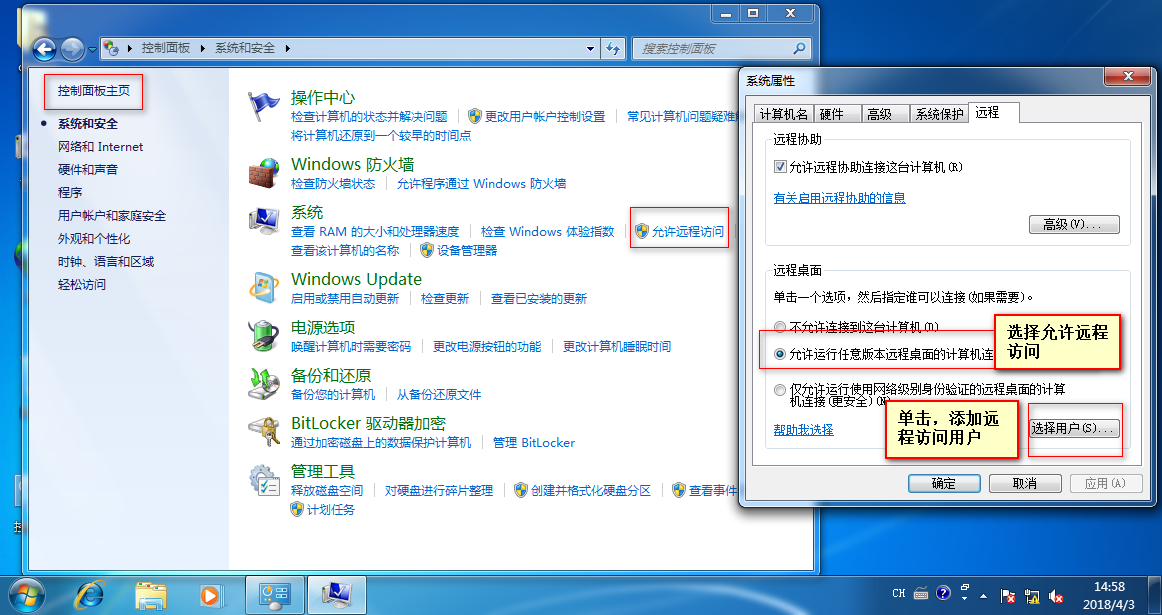Screen dimensions: 1162x615
Task: Switch to 硬件 tab
Action: [x=837, y=114]
